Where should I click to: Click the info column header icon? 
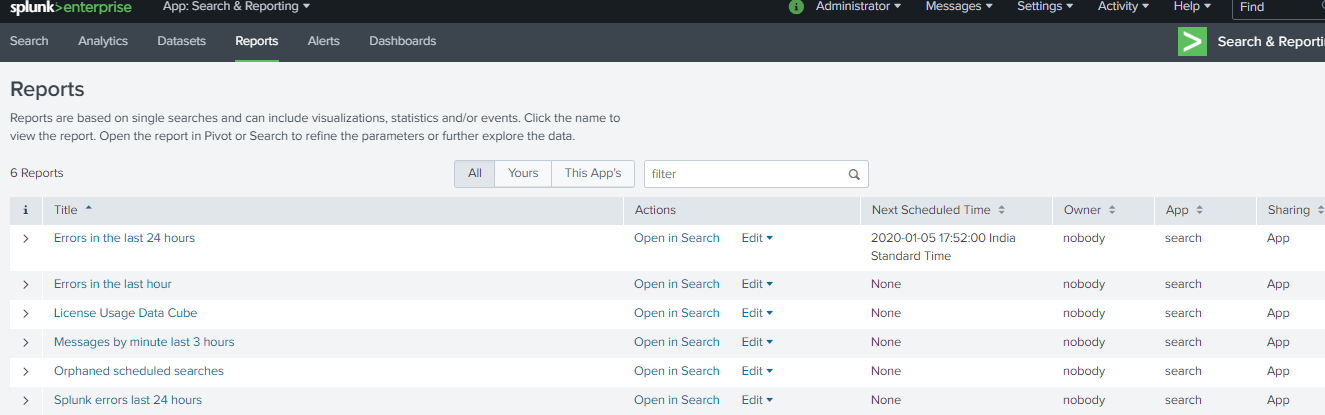[x=25, y=210]
